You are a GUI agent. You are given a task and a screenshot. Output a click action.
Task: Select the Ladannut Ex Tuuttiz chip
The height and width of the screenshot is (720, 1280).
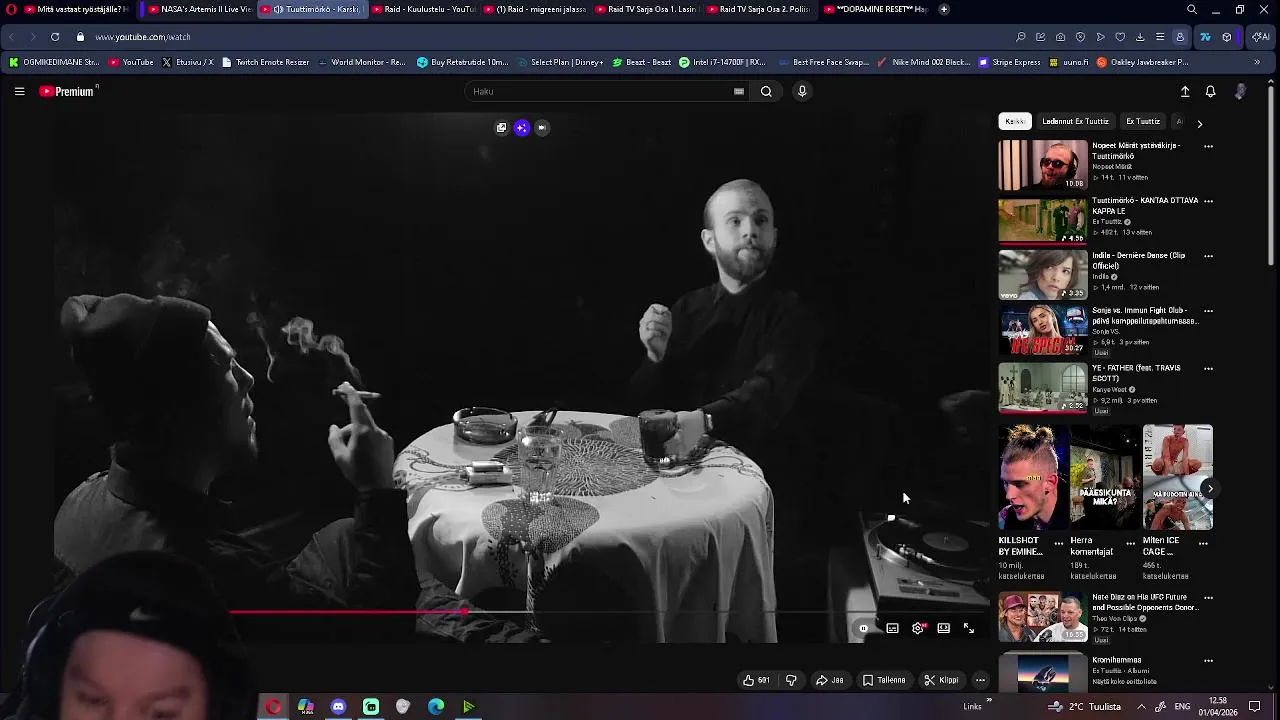click(x=1075, y=121)
